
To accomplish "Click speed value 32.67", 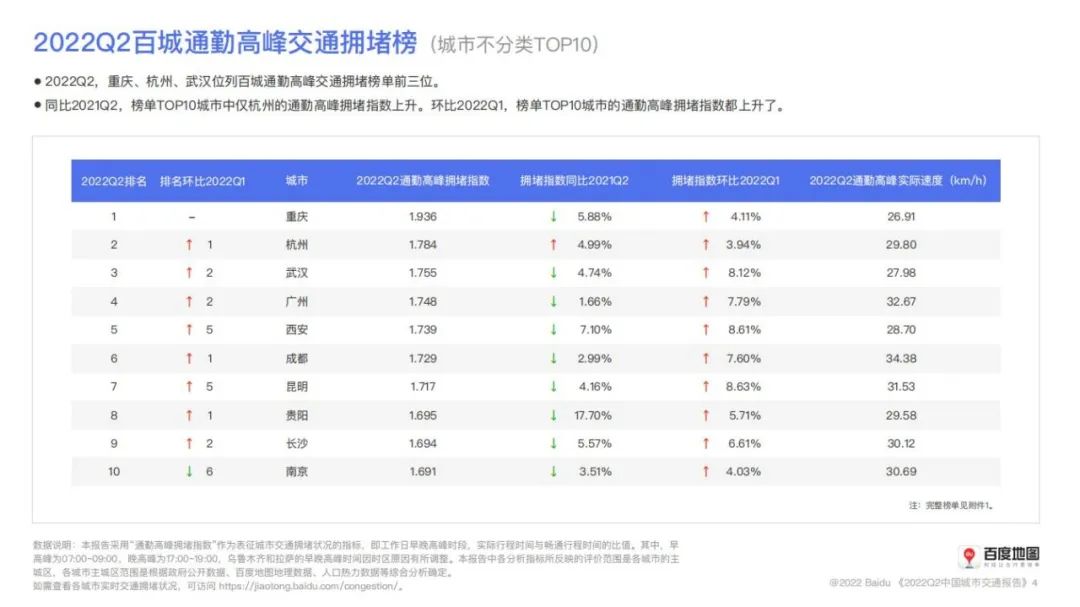I will pyautogui.click(x=901, y=302).
